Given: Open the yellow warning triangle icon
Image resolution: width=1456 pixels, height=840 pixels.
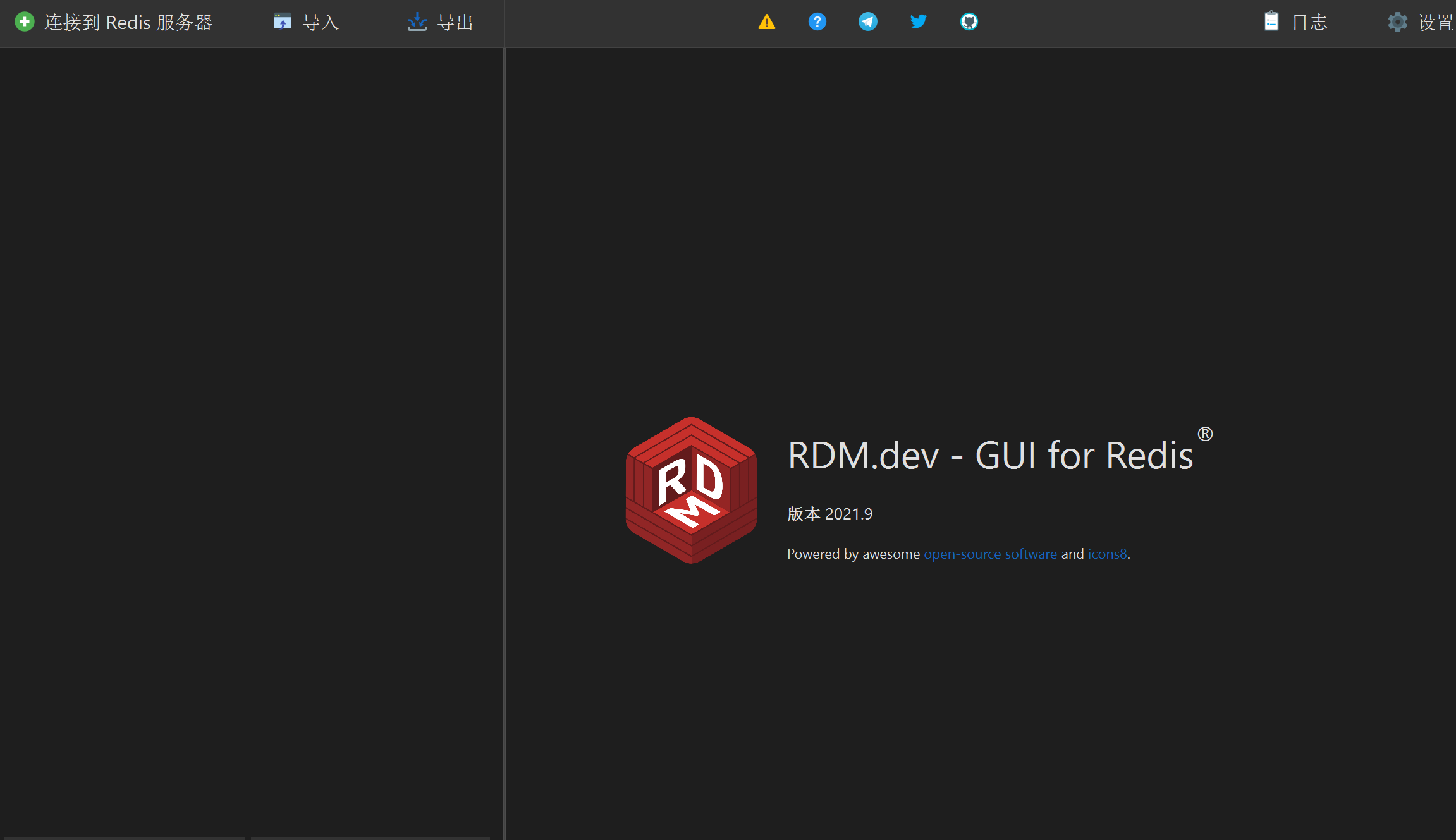Looking at the screenshot, I should 767,22.
